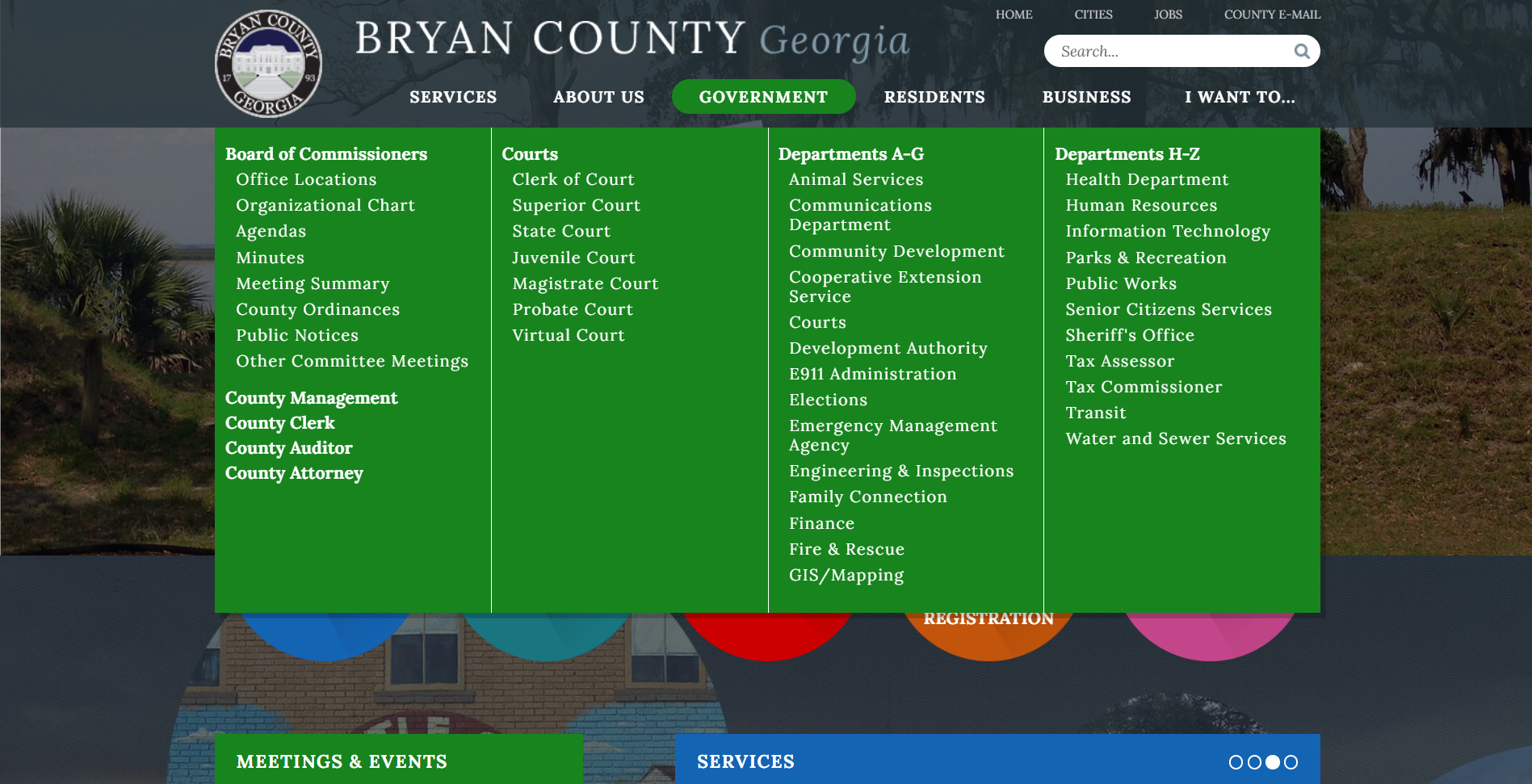Open Animal Services department

(856, 179)
